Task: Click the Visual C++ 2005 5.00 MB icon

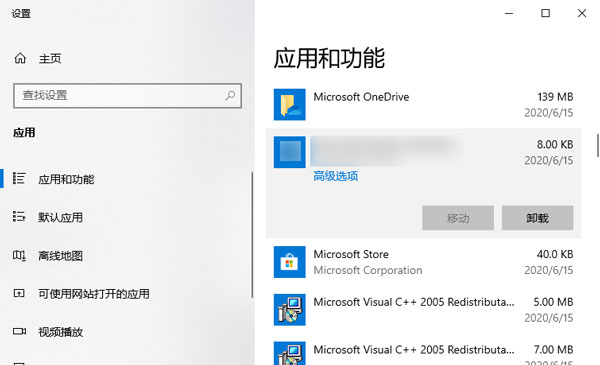Action: [290, 310]
